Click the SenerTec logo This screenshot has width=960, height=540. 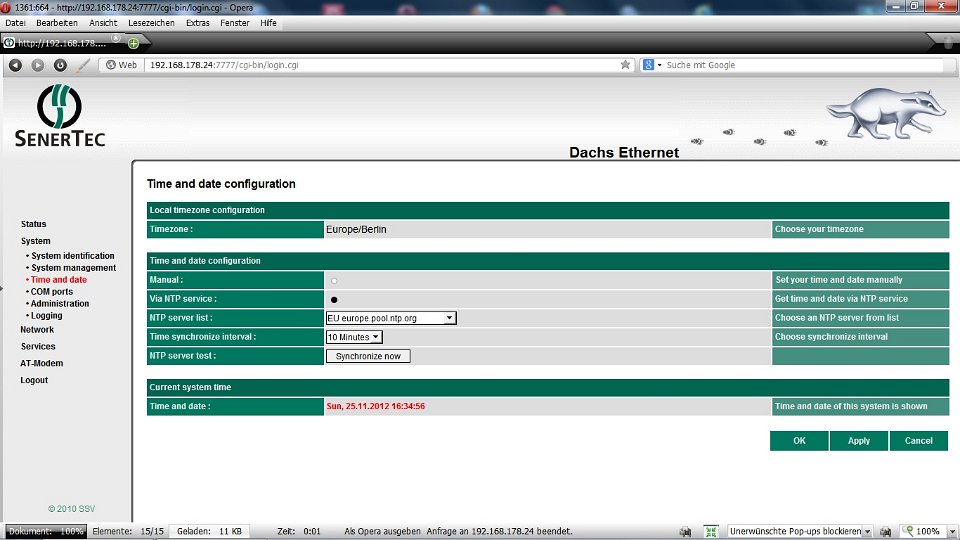click(x=60, y=116)
